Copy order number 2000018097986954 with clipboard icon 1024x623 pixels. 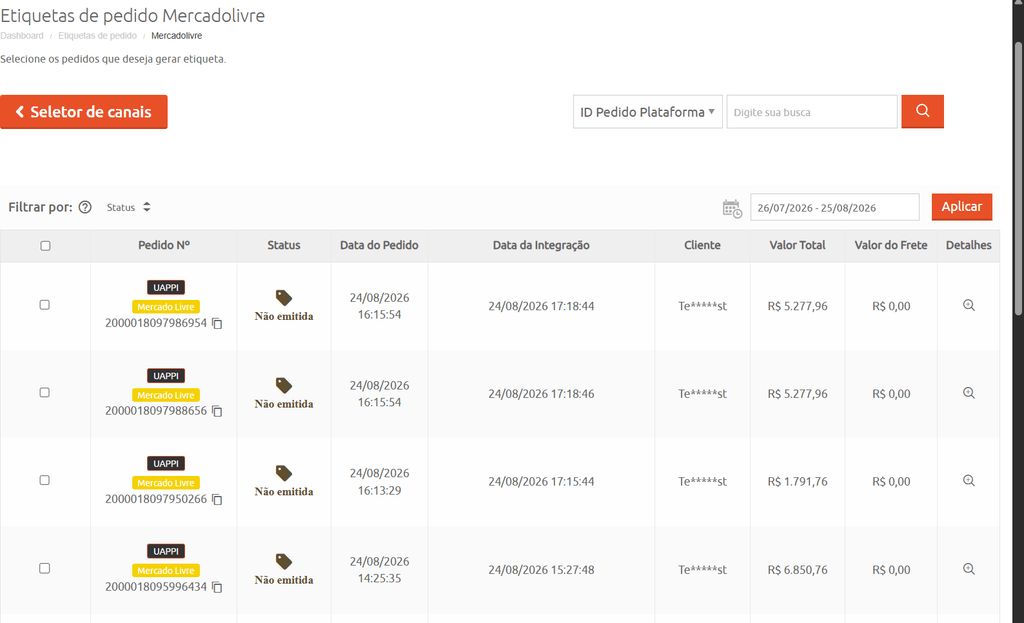(217, 323)
